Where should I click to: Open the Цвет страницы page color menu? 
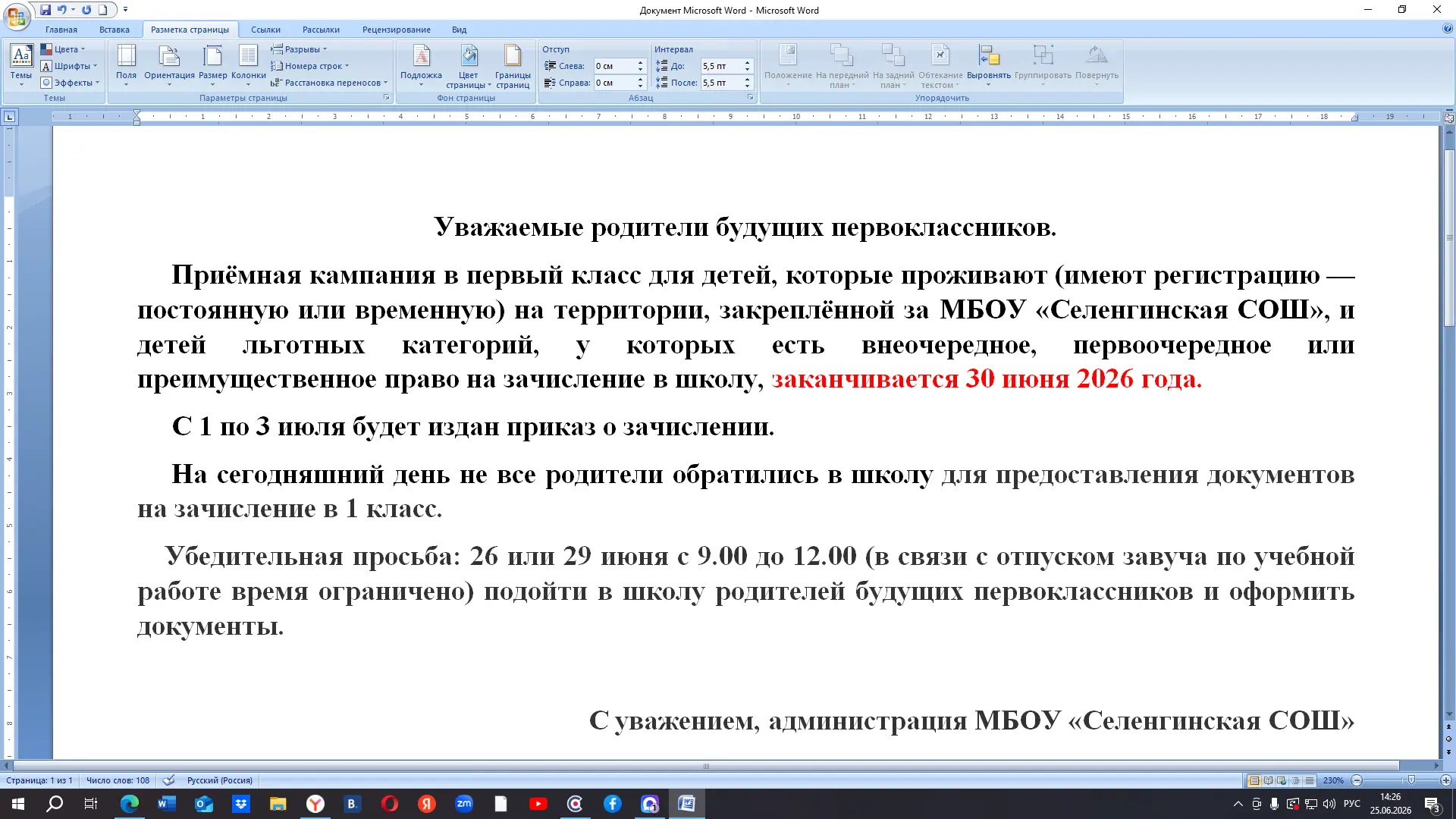(469, 67)
